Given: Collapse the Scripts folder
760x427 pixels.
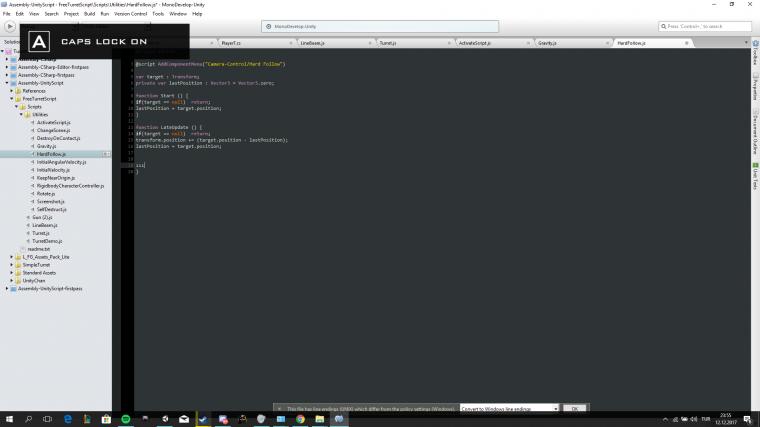Looking at the screenshot, I should point(16,107).
